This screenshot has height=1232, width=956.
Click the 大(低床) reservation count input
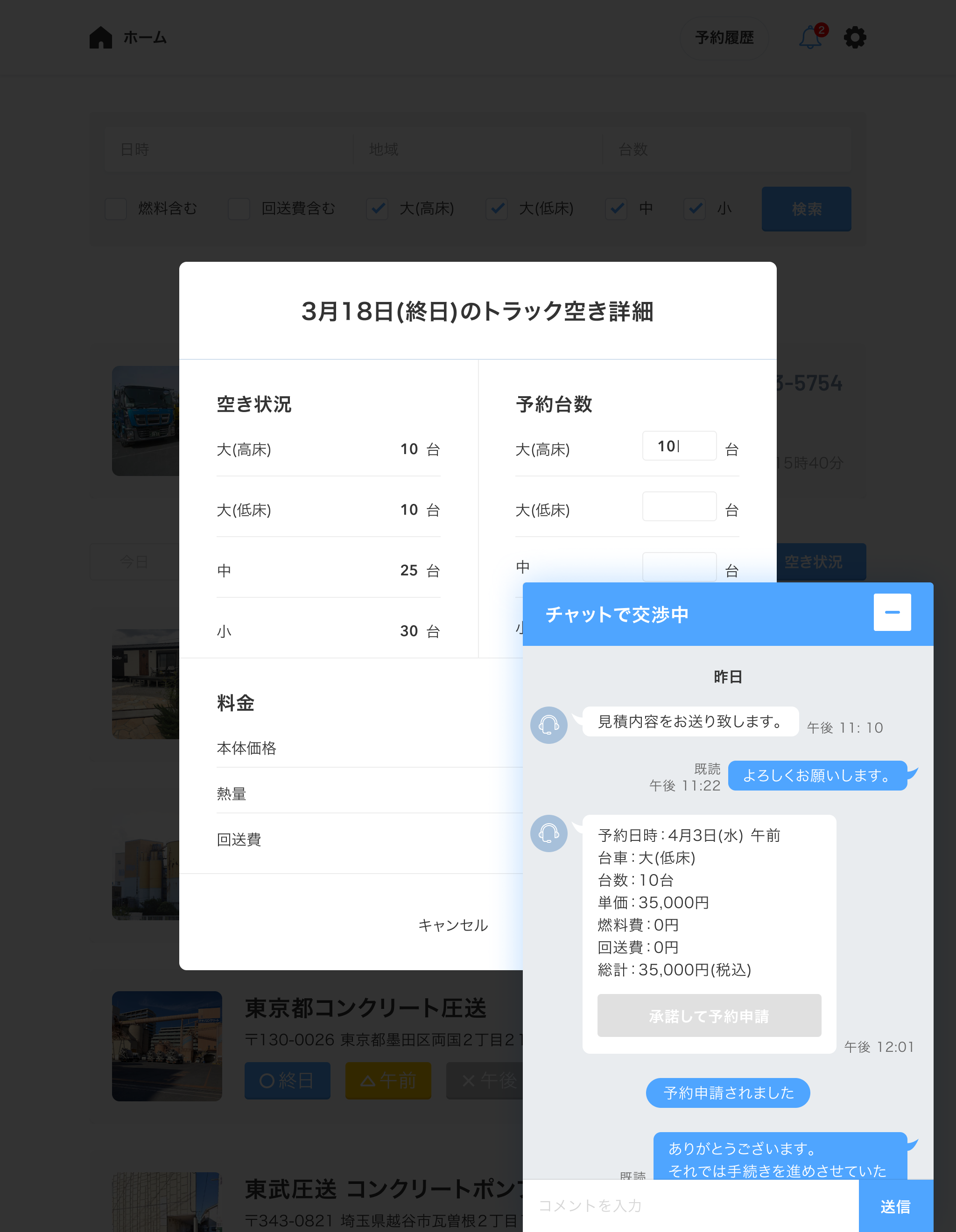(680, 506)
